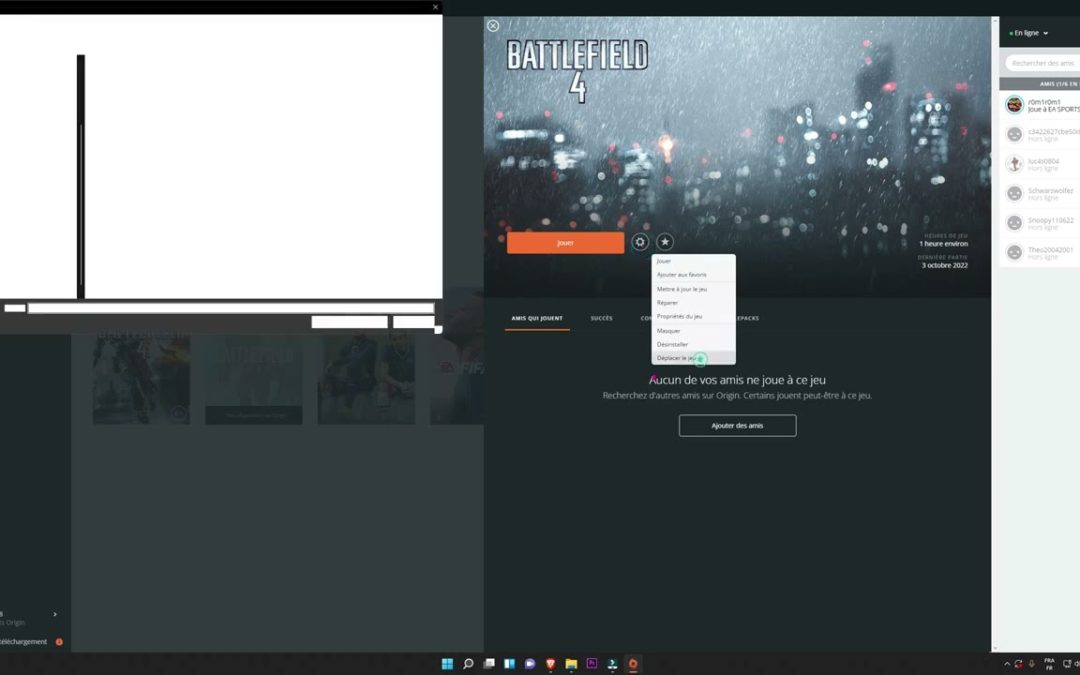Select friend Theo20042001 in the list
Image resolution: width=1080 pixels, height=675 pixels.
[x=1039, y=253]
